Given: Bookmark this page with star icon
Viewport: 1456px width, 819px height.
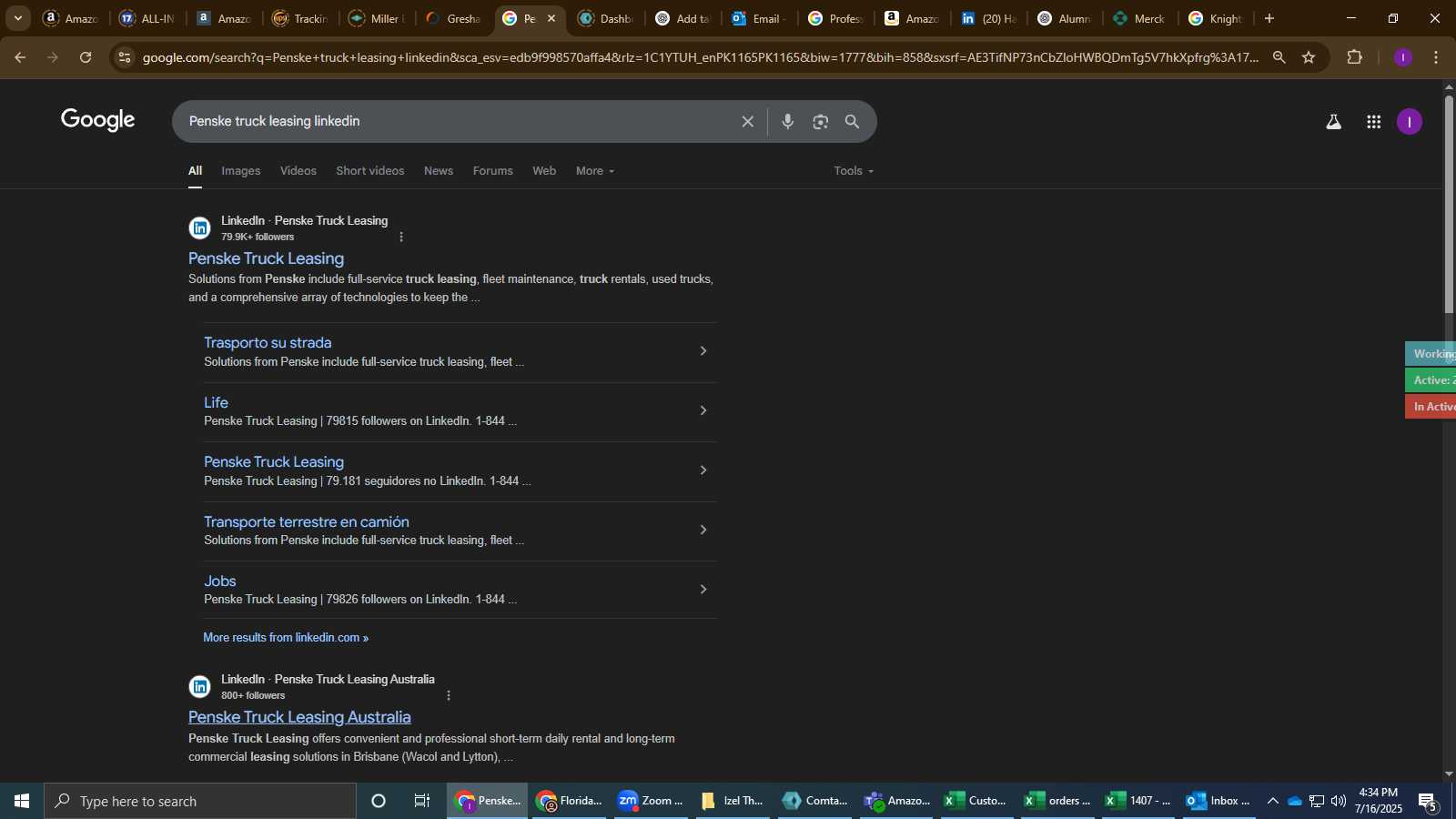Looking at the screenshot, I should pos(1309,57).
